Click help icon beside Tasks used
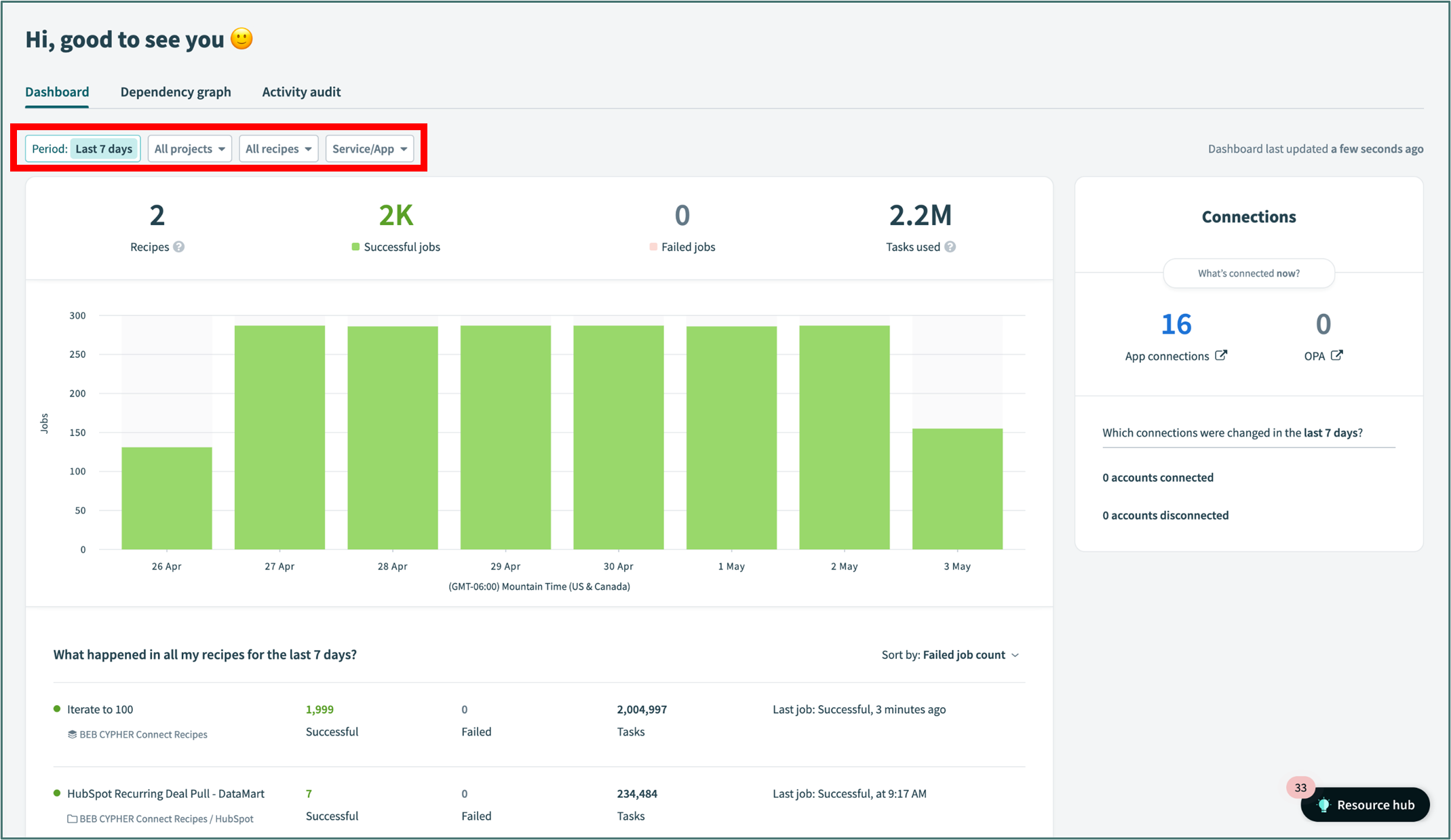1451x840 pixels. tap(950, 247)
